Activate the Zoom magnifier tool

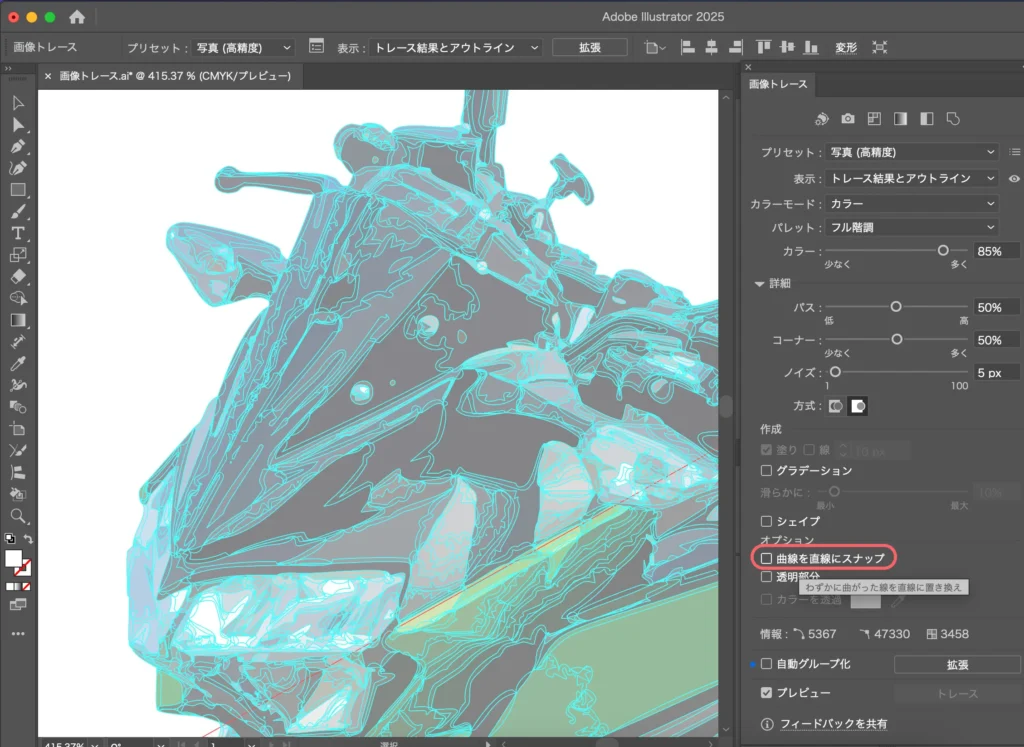pos(18,516)
